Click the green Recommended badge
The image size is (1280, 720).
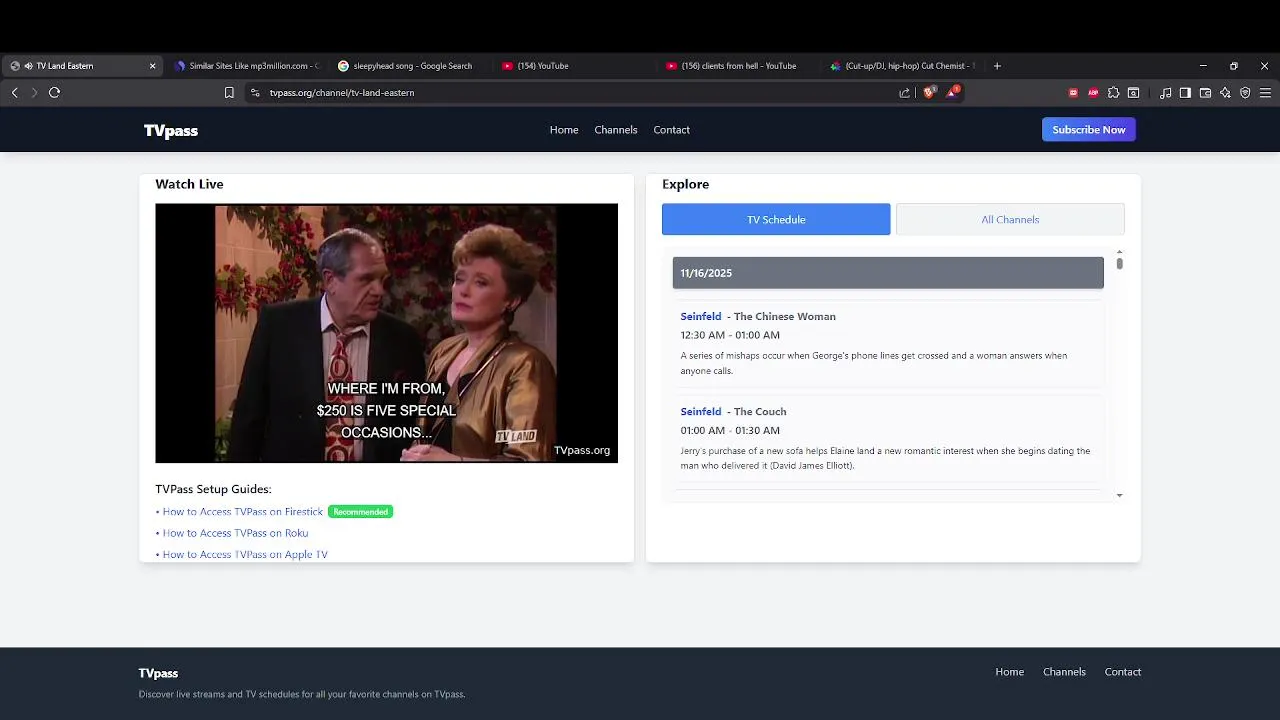click(x=360, y=511)
